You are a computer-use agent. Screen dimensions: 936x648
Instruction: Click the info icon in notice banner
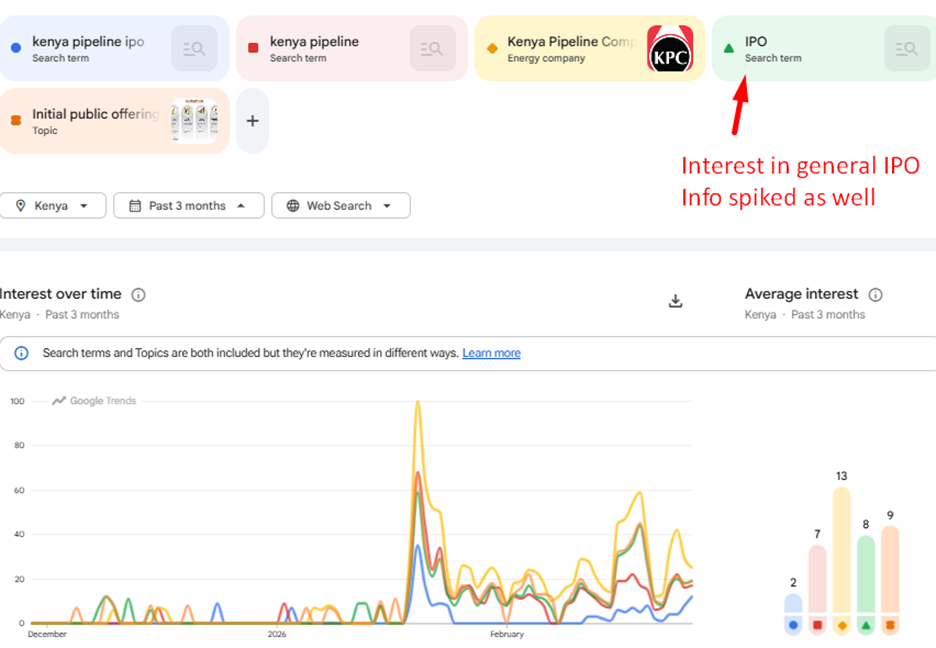coord(21,353)
